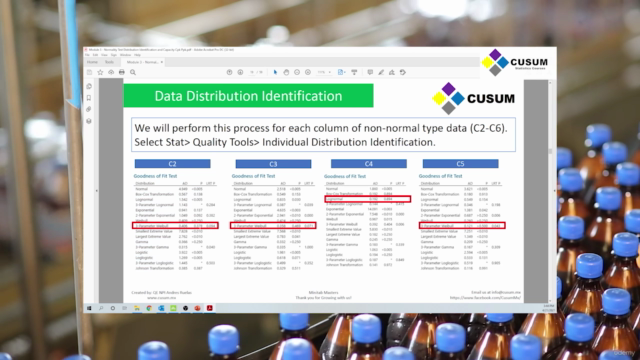Open the Home tab in Acrobat
640x360 pixels.
coord(92,62)
